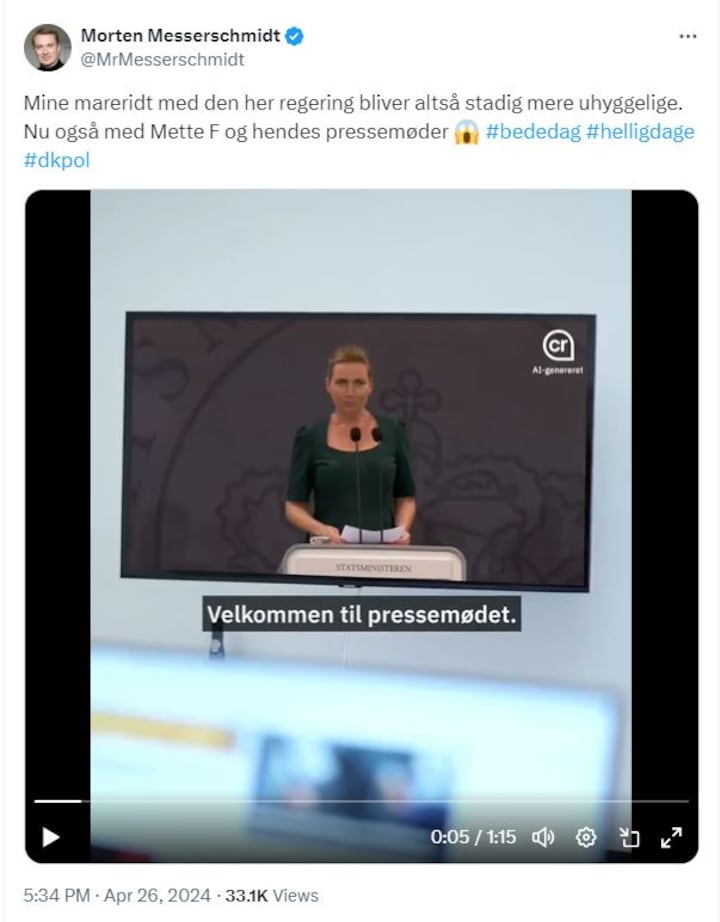
Task: Open the 5:34 PM · Apr 26, 2024 timestamp
Action: pos(117,896)
